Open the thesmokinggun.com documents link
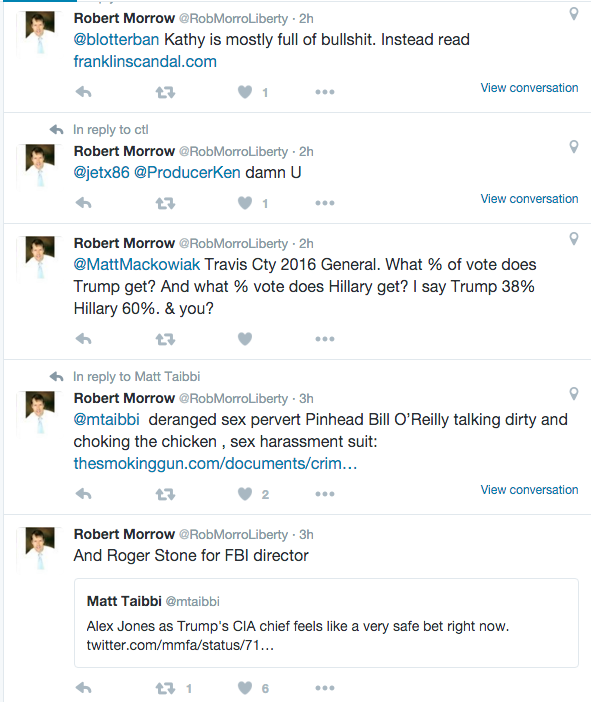 [215, 463]
